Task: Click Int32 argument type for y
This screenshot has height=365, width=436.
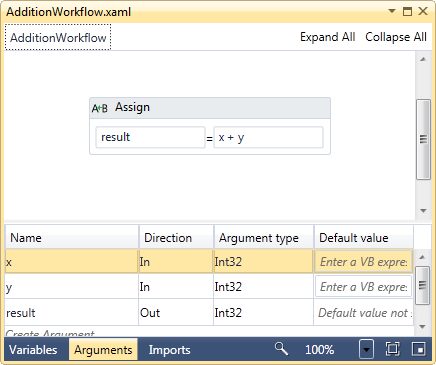Action: [263, 287]
